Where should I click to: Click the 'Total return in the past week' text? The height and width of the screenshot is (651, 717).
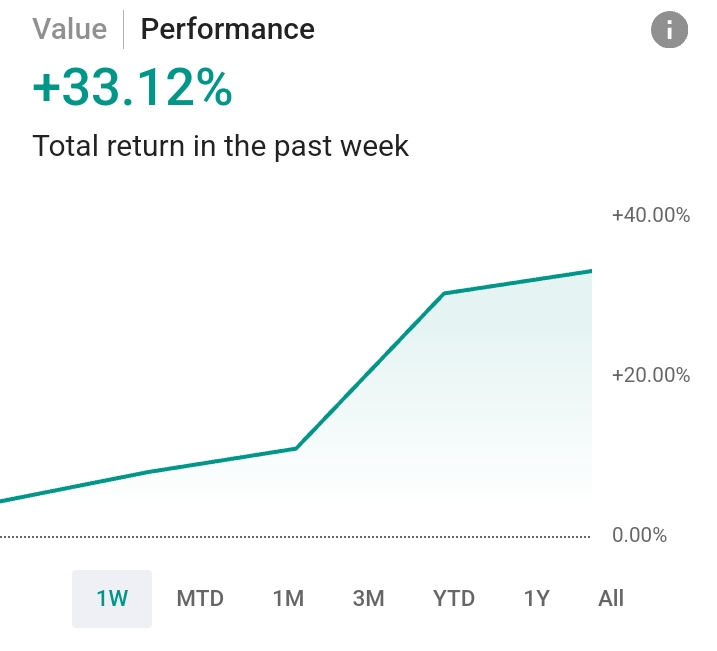[x=221, y=146]
